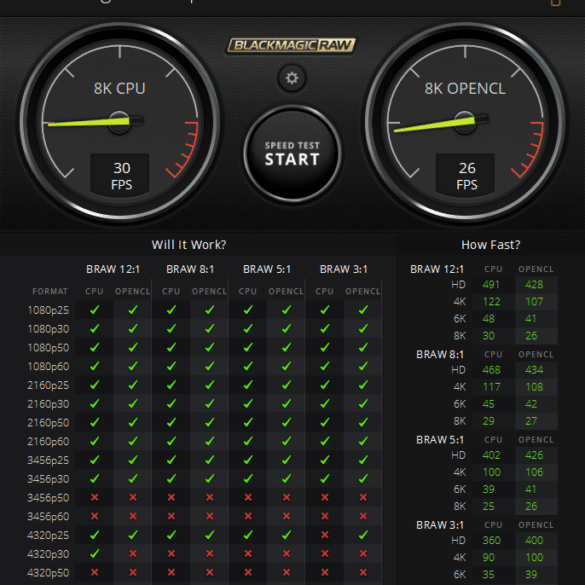Click the 4320p25 BRAW 5:1 OpenCL check mark
This screenshot has height=585, width=585.
[x=286, y=535]
